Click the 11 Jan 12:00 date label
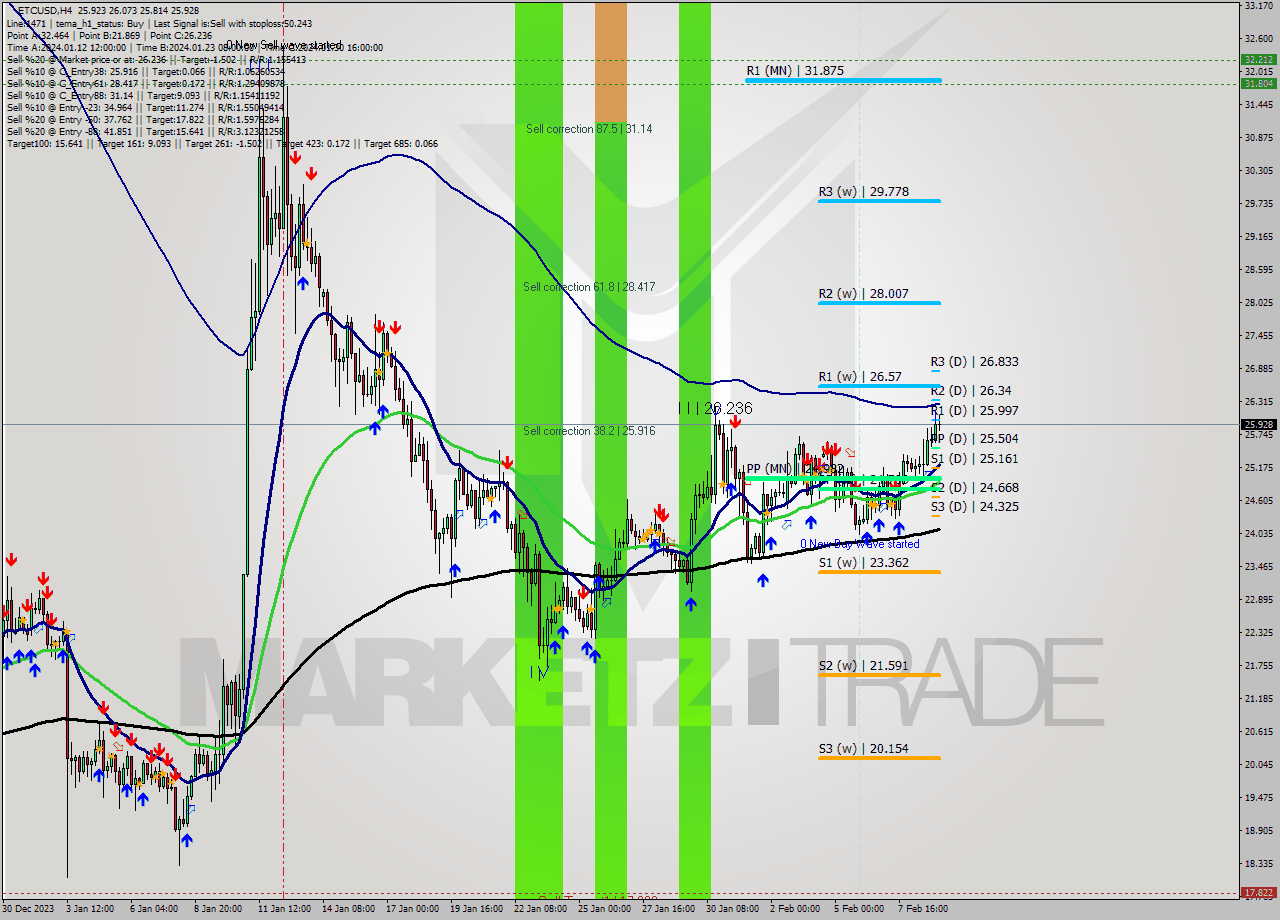The height and width of the screenshot is (920, 1280). (284, 909)
